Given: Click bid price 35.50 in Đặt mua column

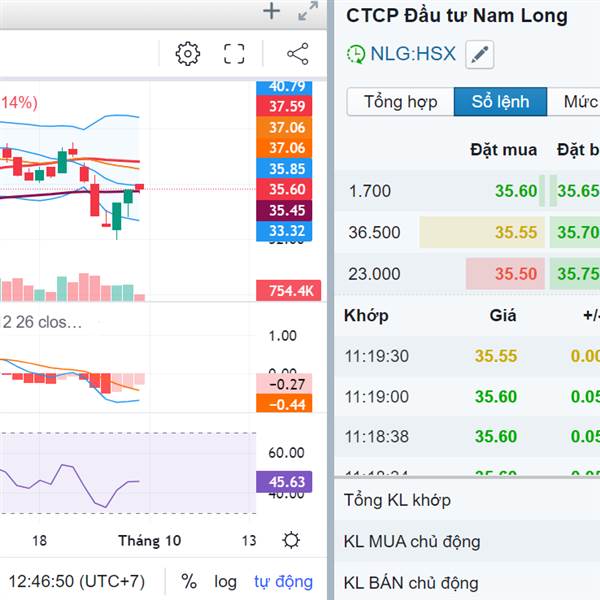Looking at the screenshot, I should [x=516, y=274].
